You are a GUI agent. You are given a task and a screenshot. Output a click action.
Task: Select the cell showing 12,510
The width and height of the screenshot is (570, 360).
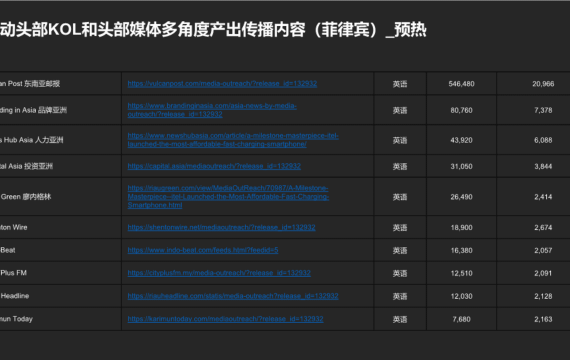[x=461, y=273]
